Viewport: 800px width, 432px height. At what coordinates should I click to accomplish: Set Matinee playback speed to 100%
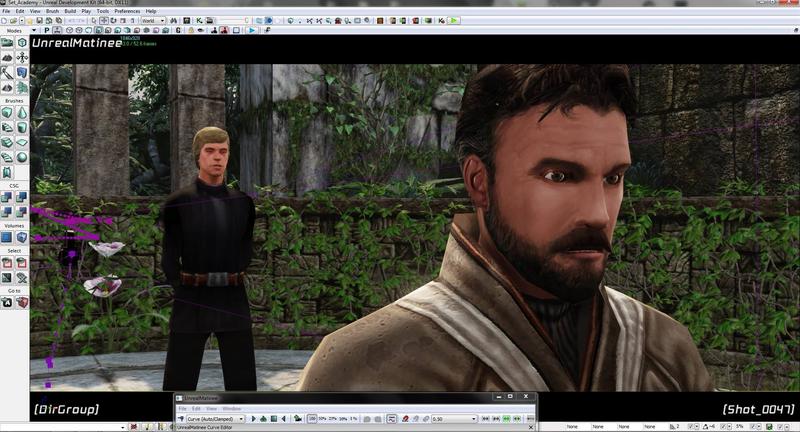click(312, 419)
